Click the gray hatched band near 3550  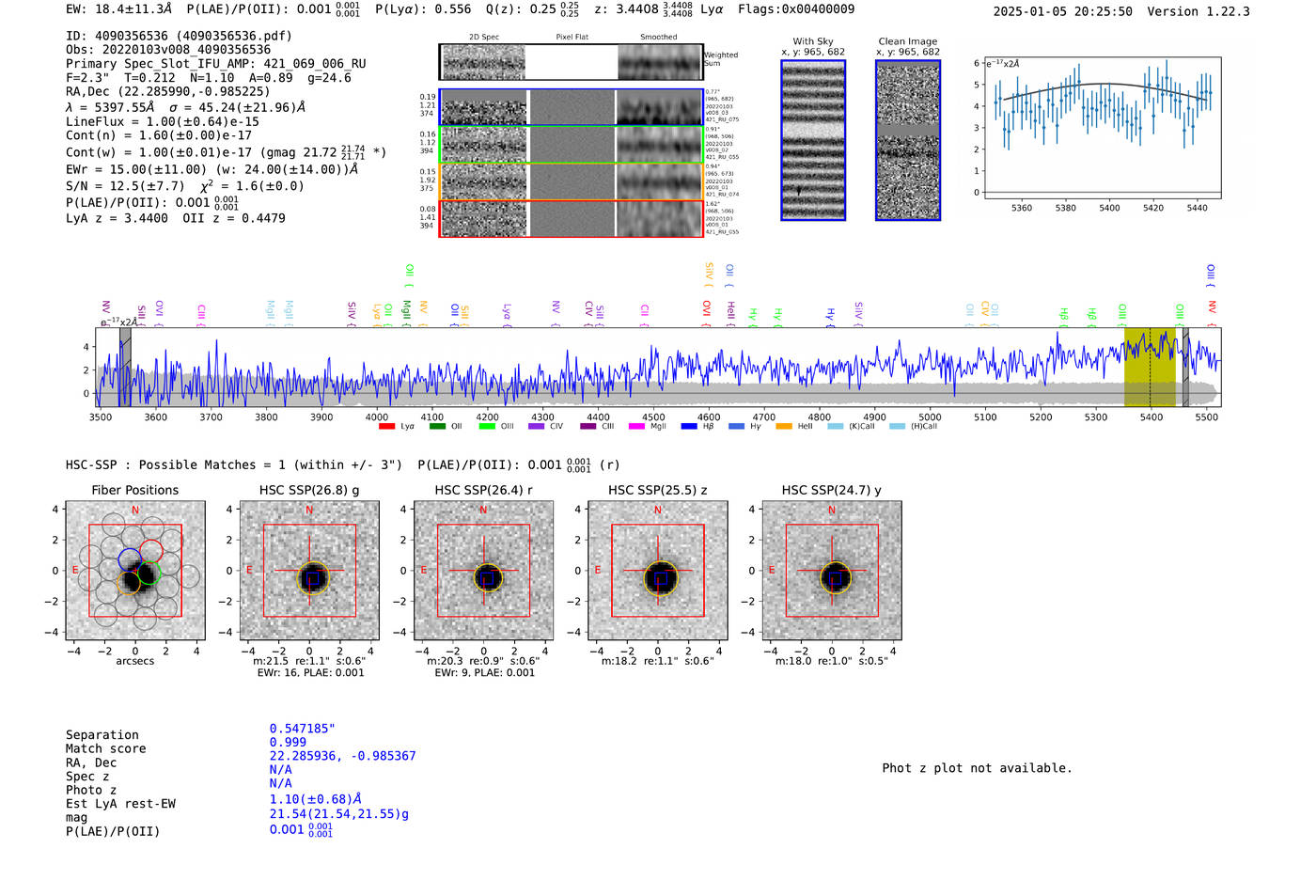(125, 367)
